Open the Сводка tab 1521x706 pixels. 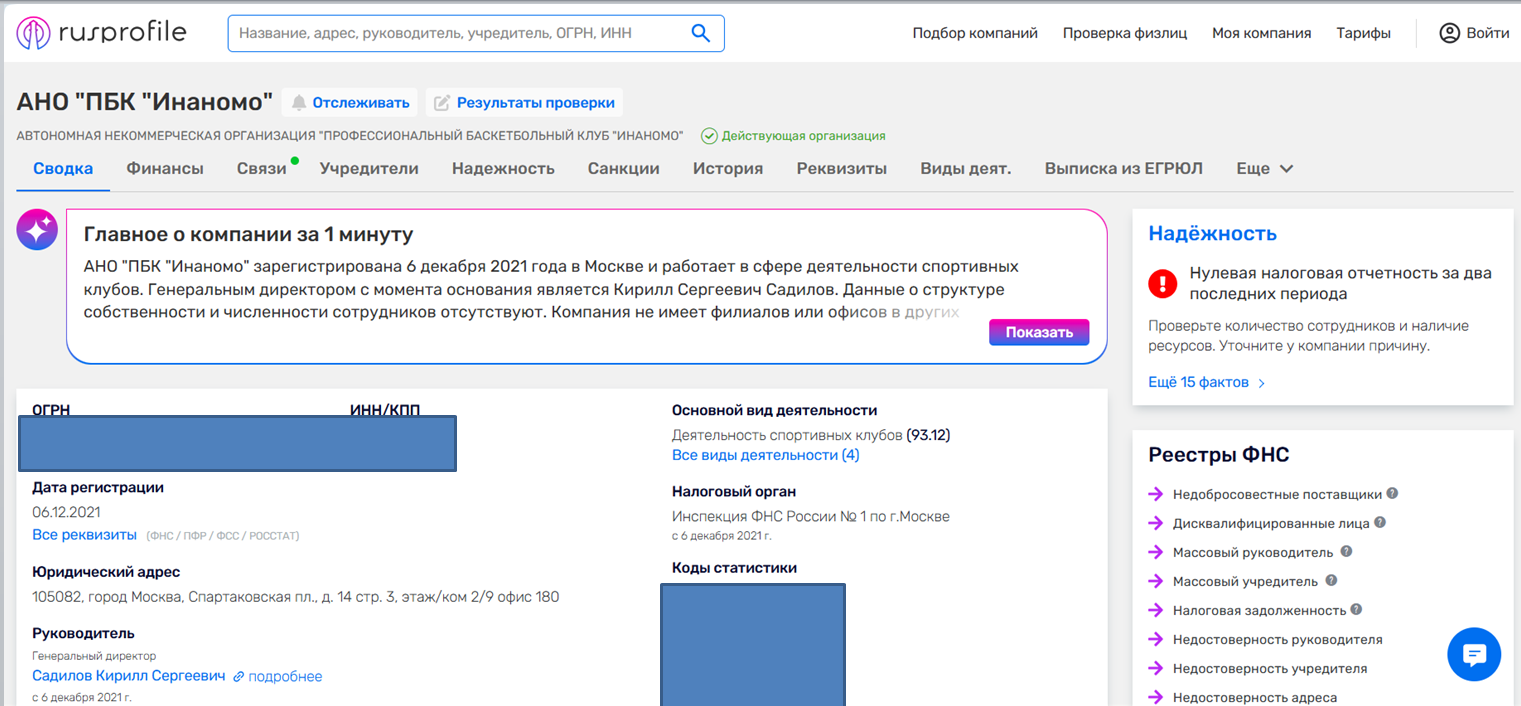(x=63, y=169)
